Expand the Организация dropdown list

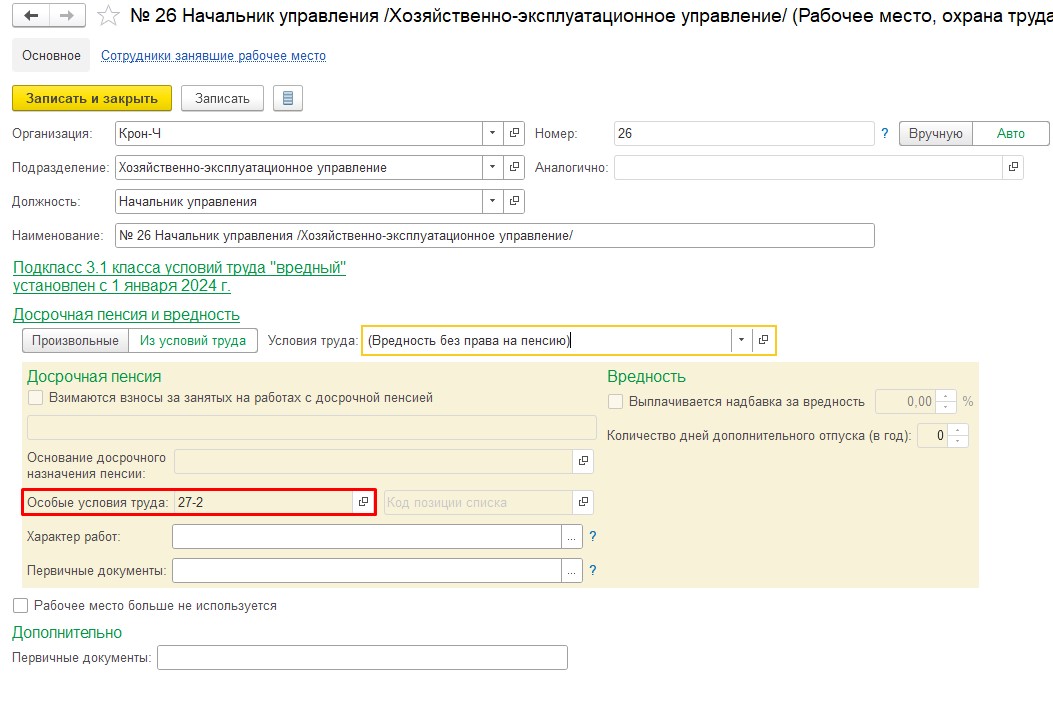(493, 134)
